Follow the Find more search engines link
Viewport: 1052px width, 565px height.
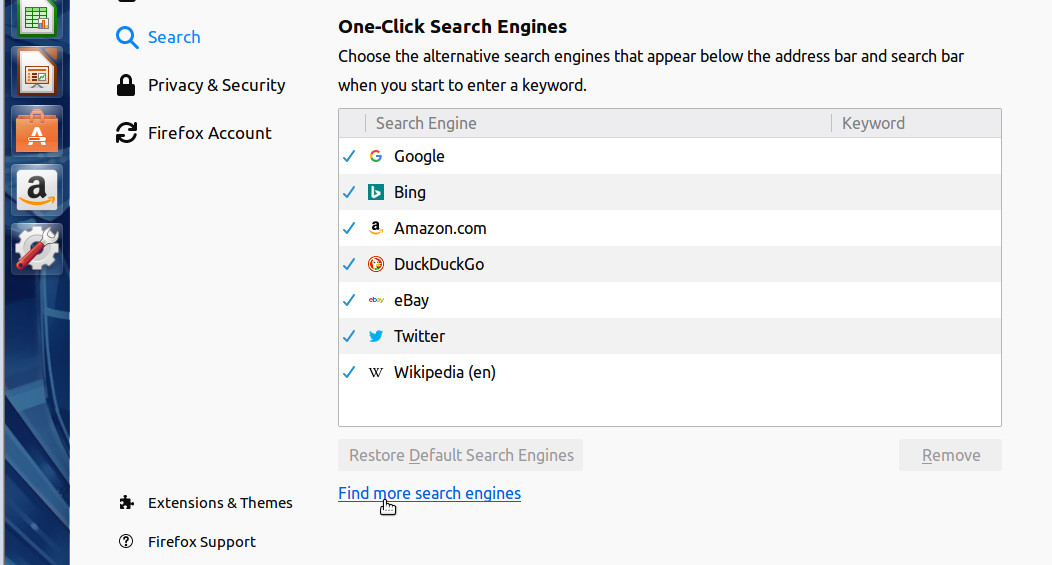tap(429, 493)
